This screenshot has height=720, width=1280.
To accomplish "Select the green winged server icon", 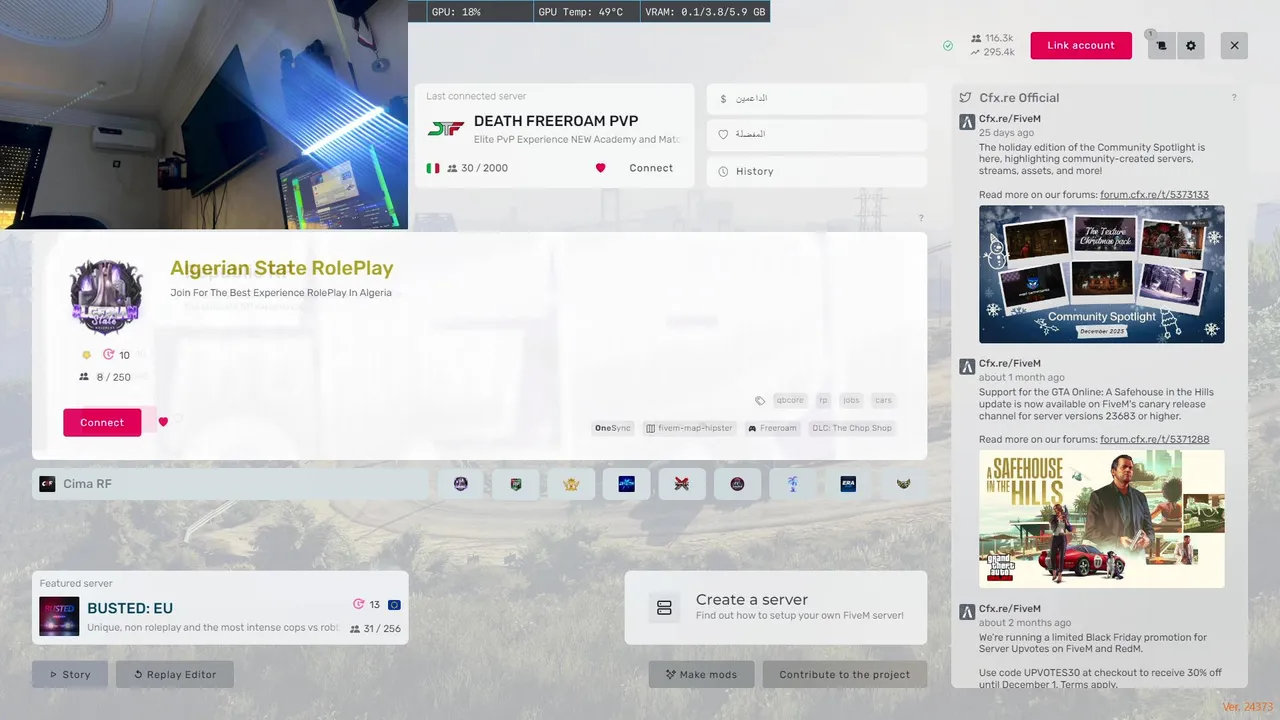I will (903, 484).
